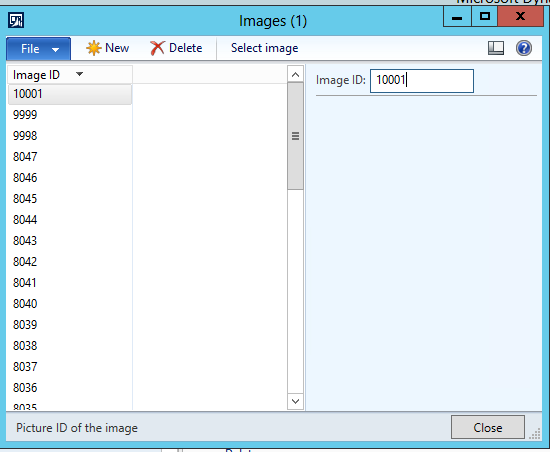Open the File menu dropdown
Viewport: 550px width, 452px height.
39,49
